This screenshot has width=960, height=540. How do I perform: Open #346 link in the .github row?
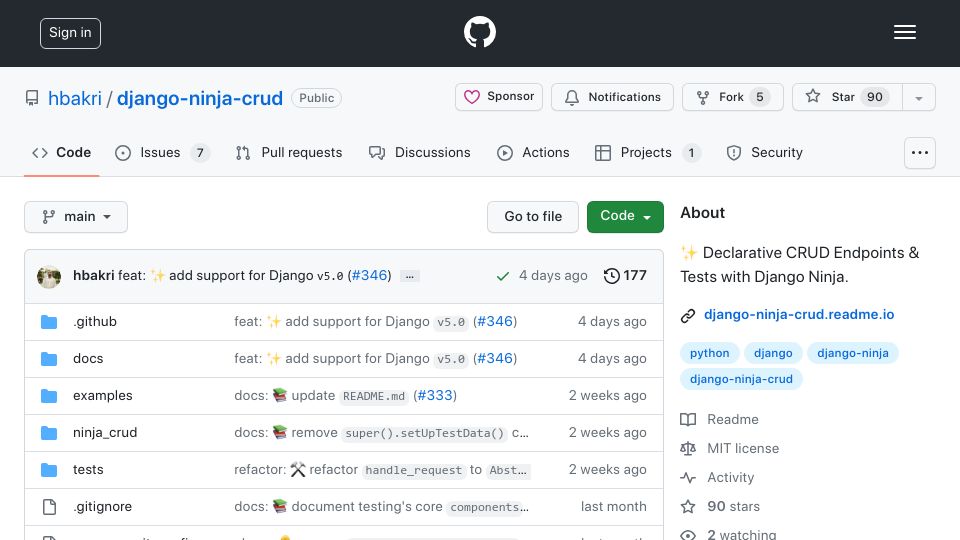(495, 321)
